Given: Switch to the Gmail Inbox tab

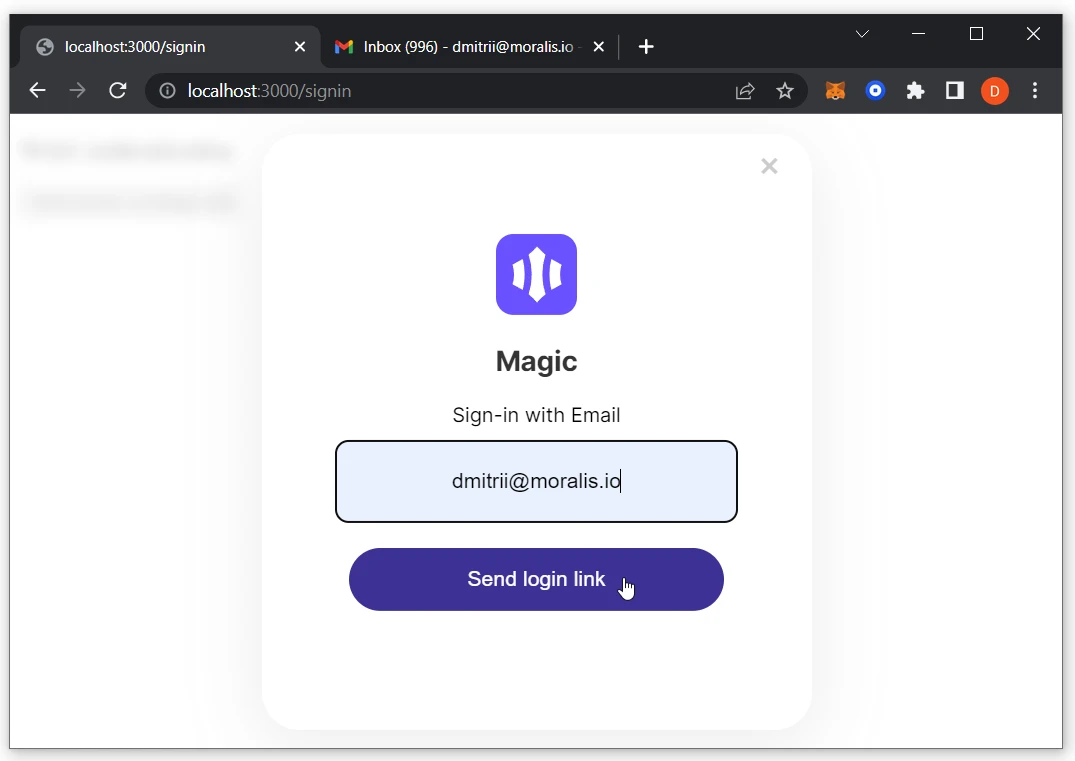Looking at the screenshot, I should 460,46.
